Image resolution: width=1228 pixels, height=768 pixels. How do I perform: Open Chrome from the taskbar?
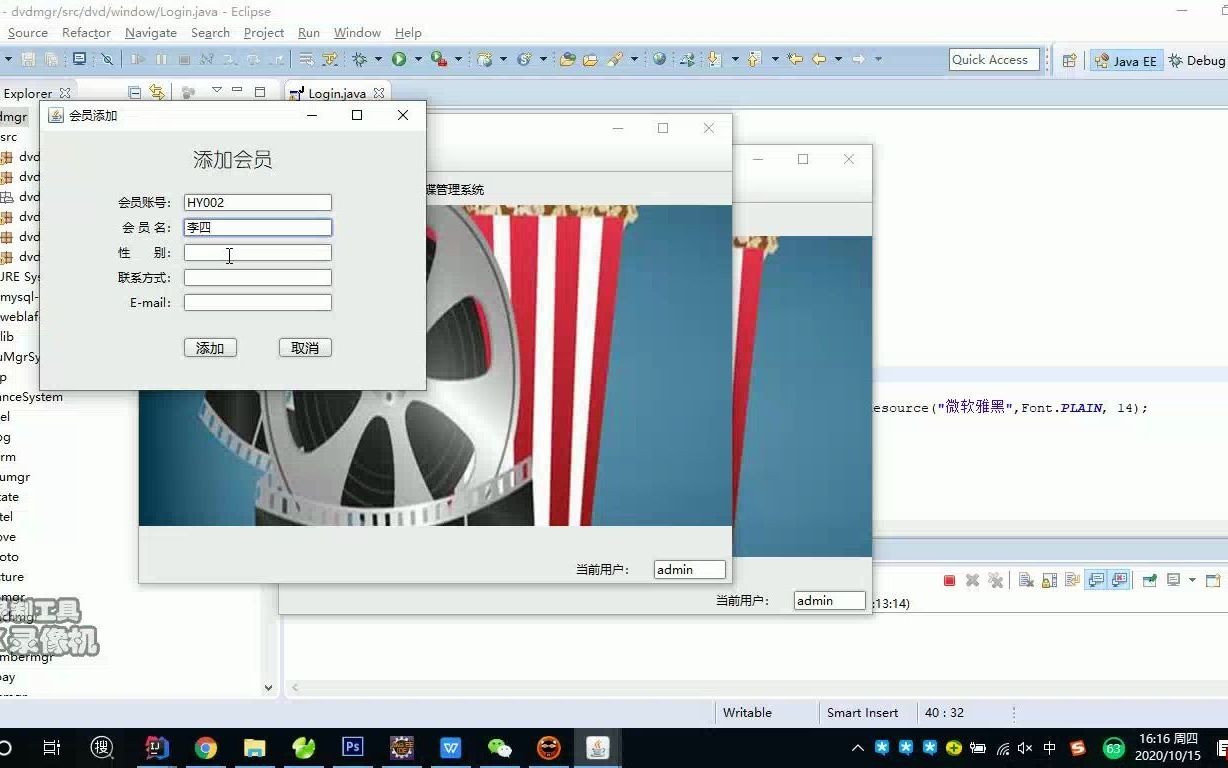204,747
